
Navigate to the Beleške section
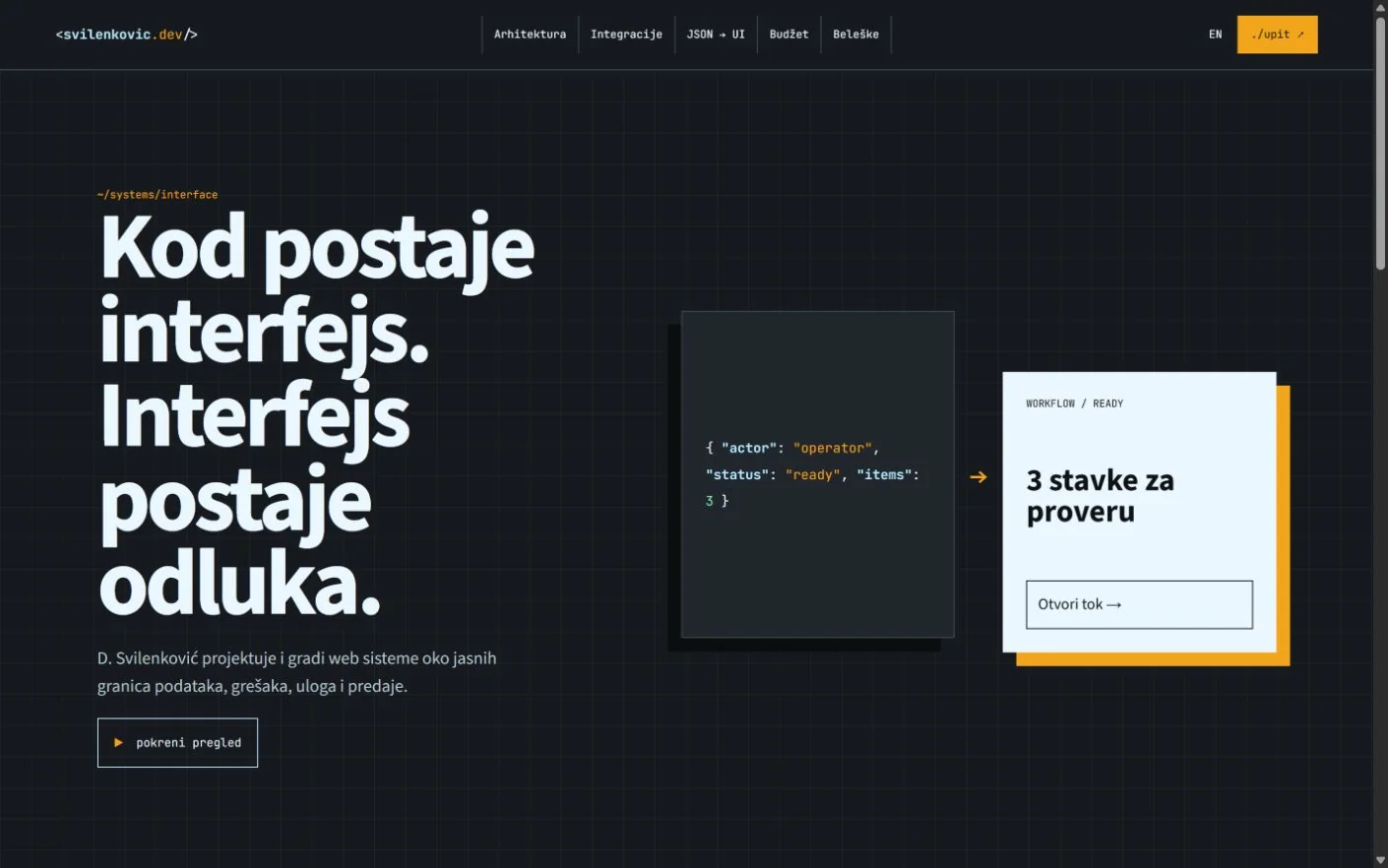[x=855, y=34]
